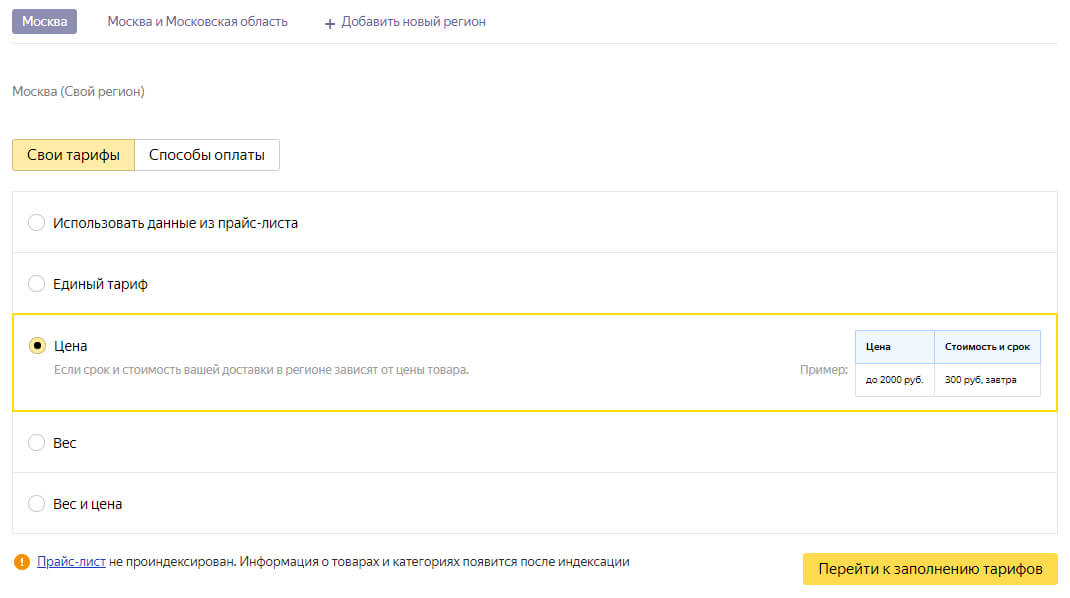Switch to the 'Москва' region tab
This screenshot has width=1070, height=598.
pos(44,21)
